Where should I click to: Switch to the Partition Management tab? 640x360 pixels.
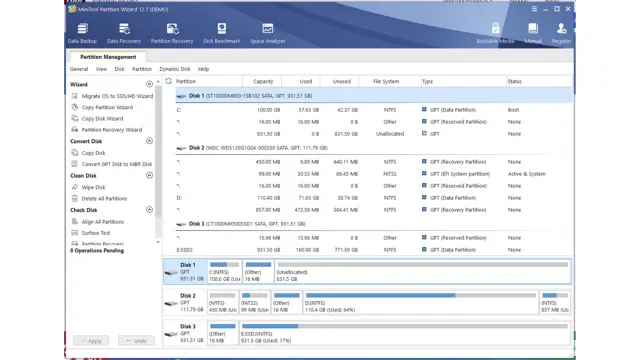tap(108, 57)
